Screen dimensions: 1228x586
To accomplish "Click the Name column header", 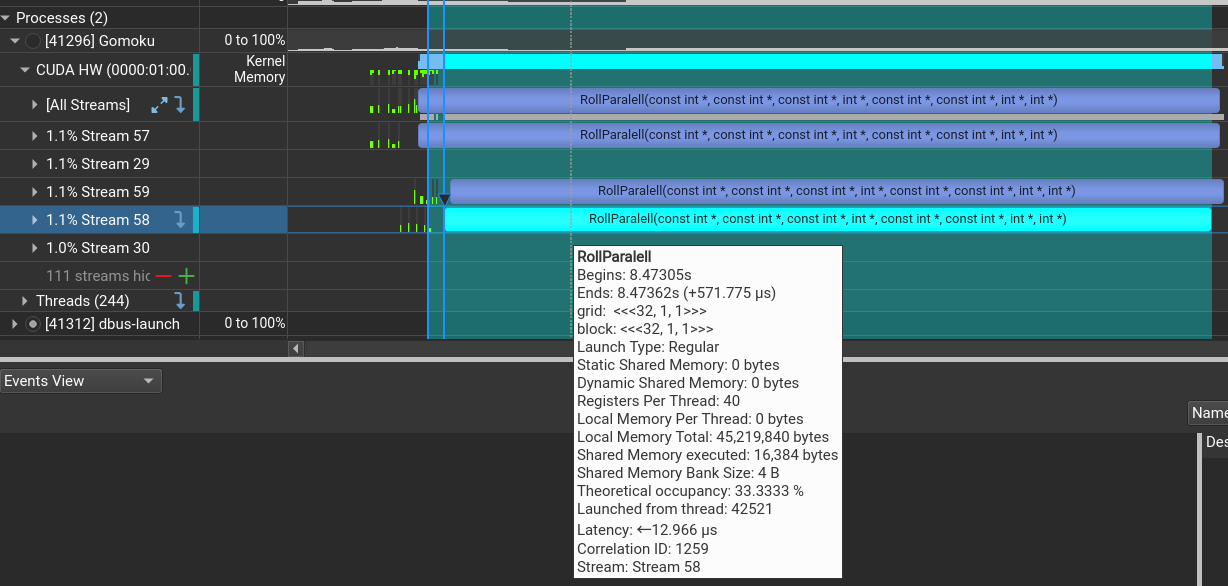I will pyautogui.click(x=1208, y=413).
